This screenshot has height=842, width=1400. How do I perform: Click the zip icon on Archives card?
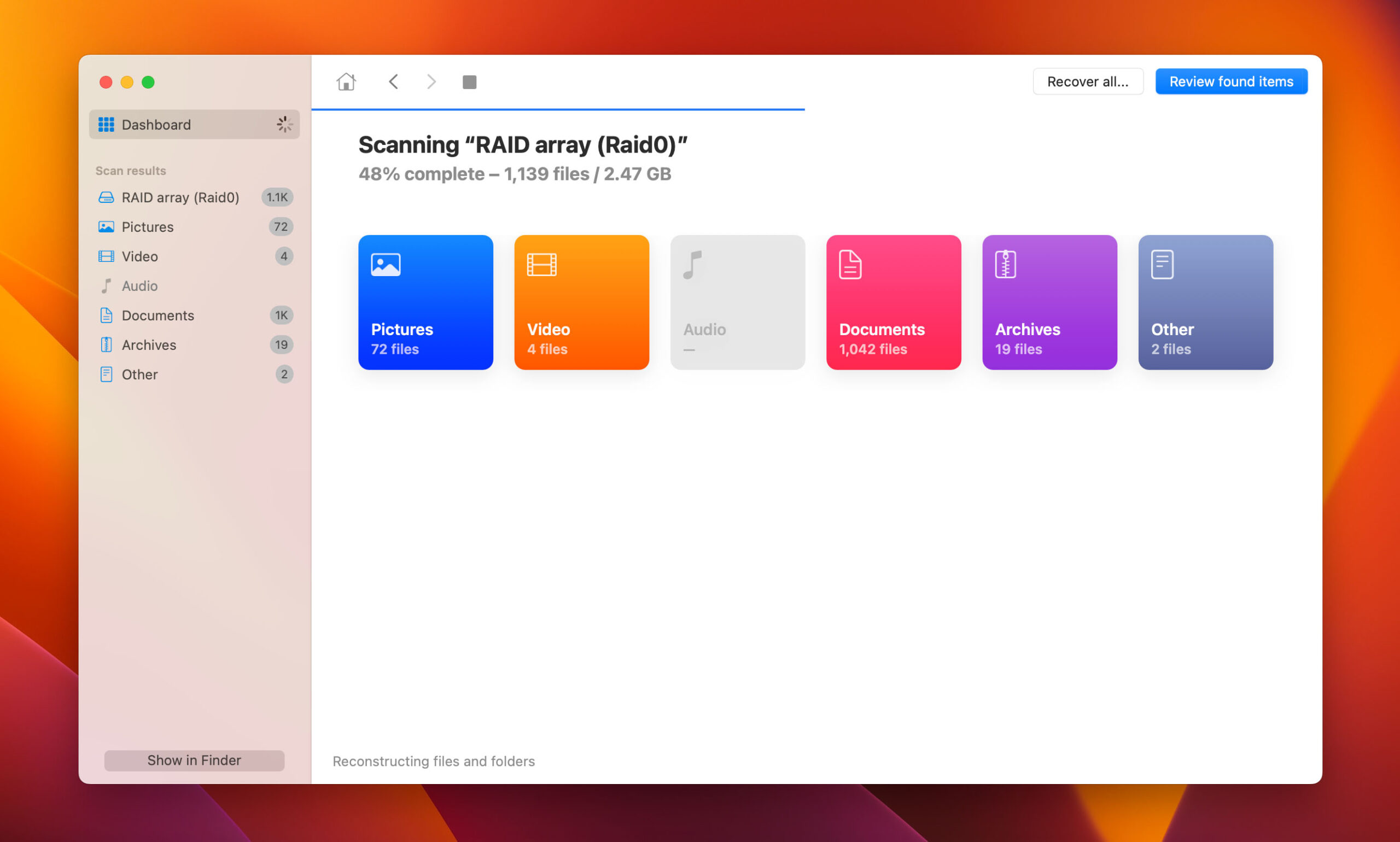pyautogui.click(x=1006, y=265)
